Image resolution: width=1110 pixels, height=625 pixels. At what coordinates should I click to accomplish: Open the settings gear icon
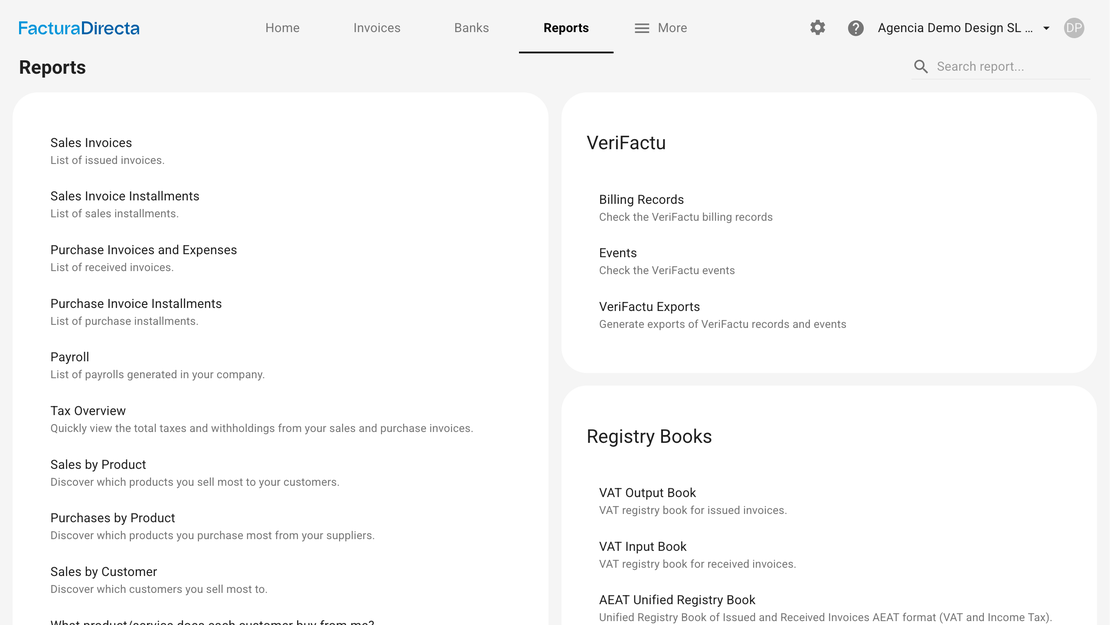[817, 28]
